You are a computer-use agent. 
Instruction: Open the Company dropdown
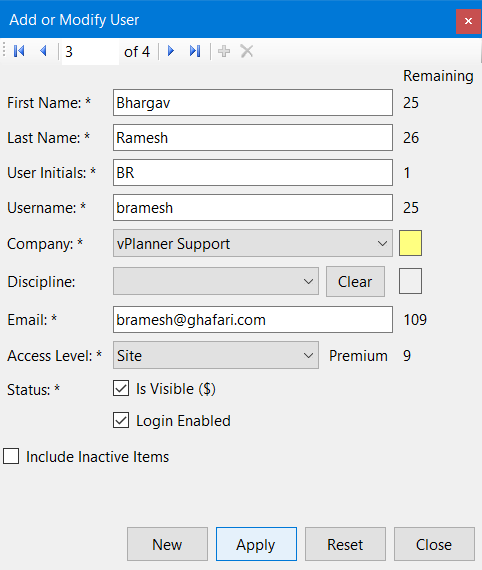(253, 243)
